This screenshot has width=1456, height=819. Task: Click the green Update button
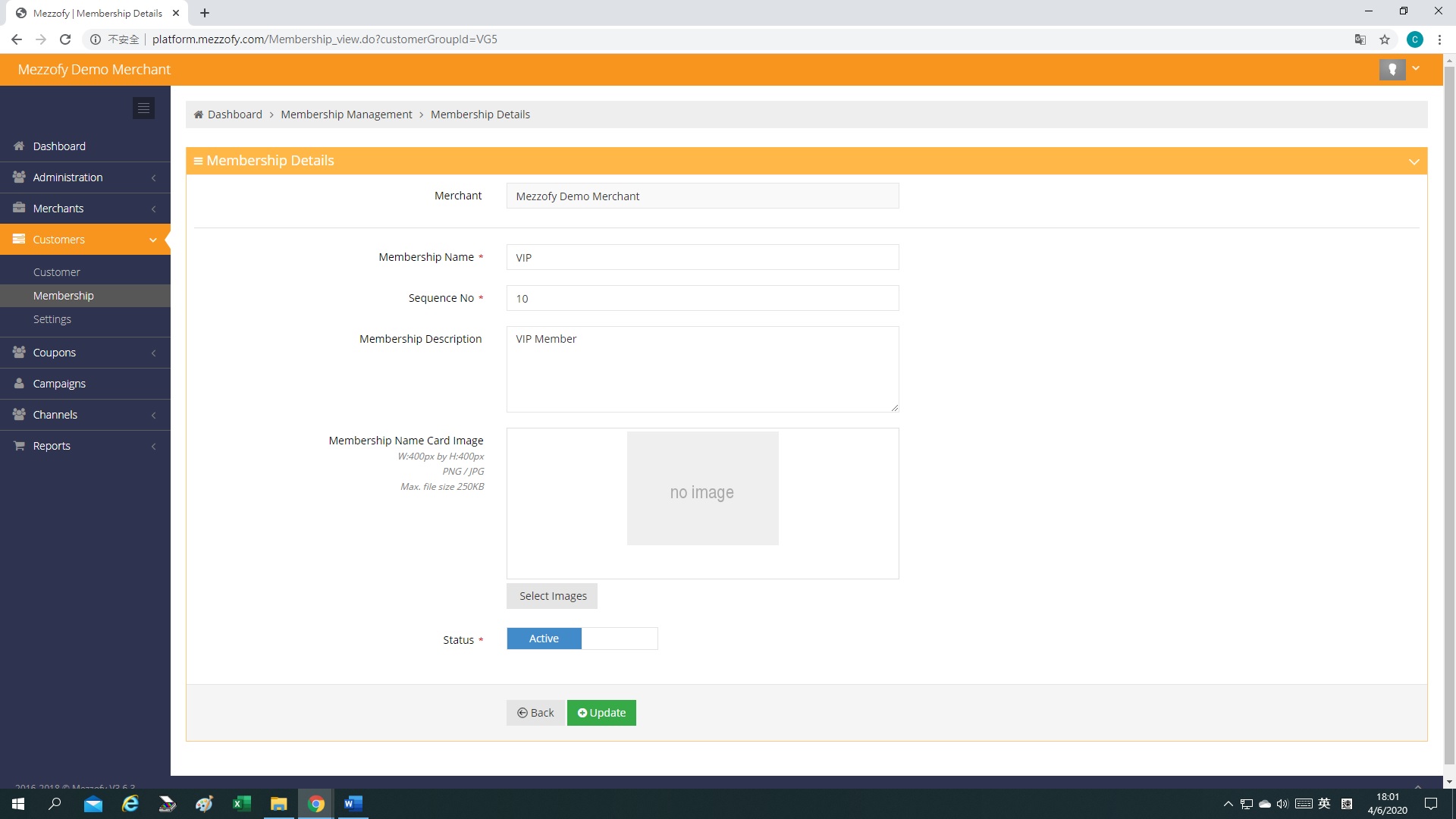coord(601,713)
